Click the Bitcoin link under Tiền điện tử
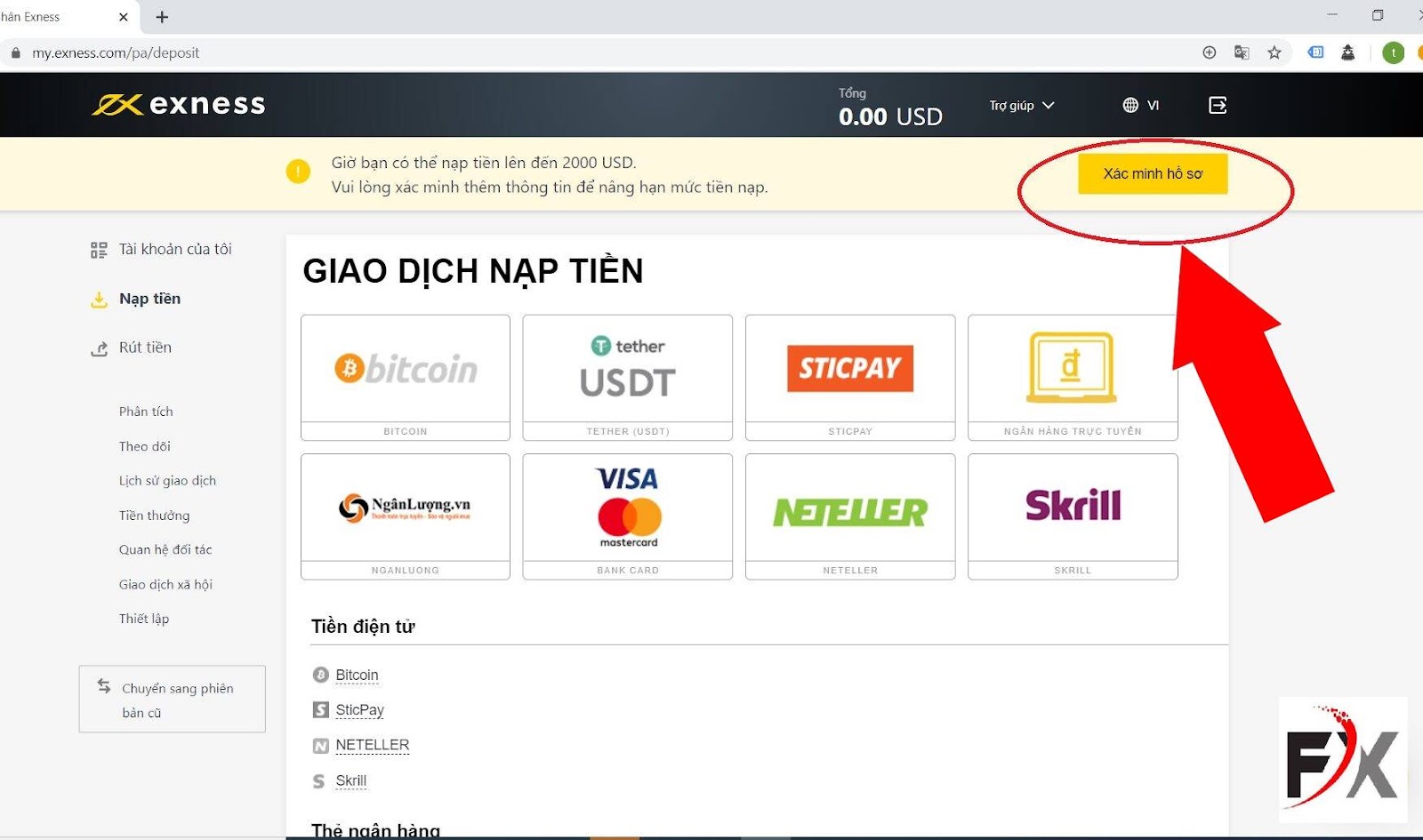The height and width of the screenshot is (840, 1423). click(x=358, y=676)
